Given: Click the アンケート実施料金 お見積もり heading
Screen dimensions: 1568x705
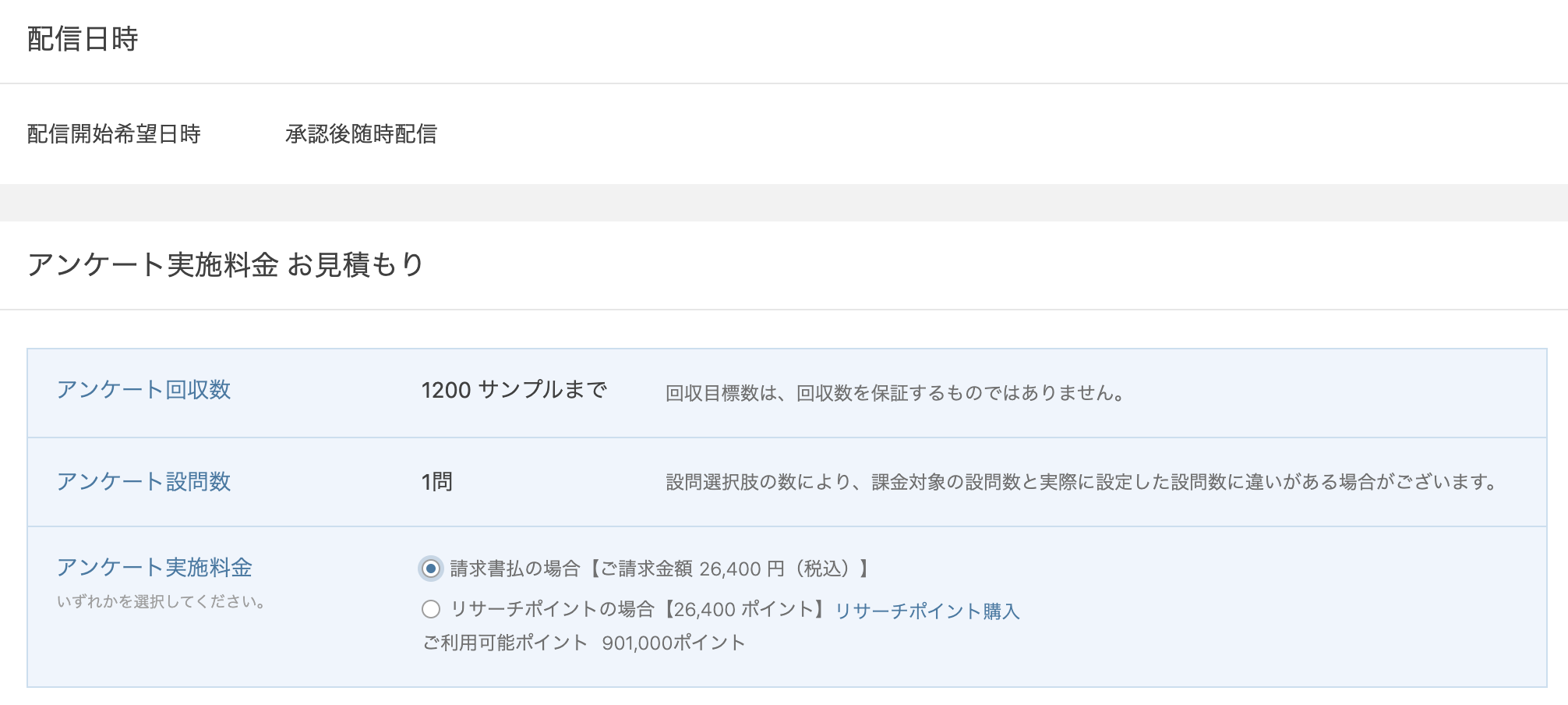Looking at the screenshot, I should click(x=226, y=265).
